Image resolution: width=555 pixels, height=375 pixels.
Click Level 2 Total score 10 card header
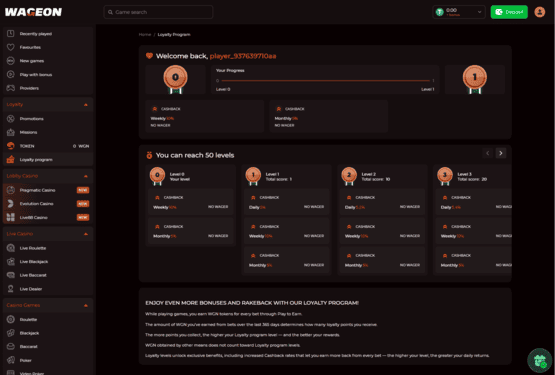382,176
